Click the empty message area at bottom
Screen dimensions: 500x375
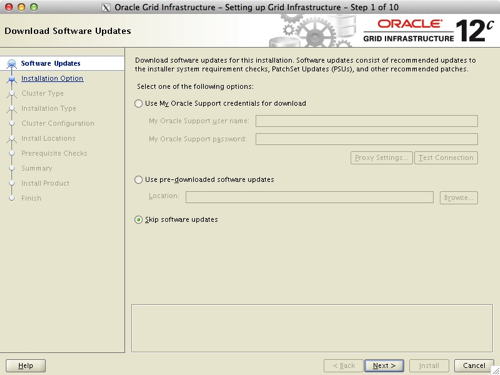click(312, 328)
